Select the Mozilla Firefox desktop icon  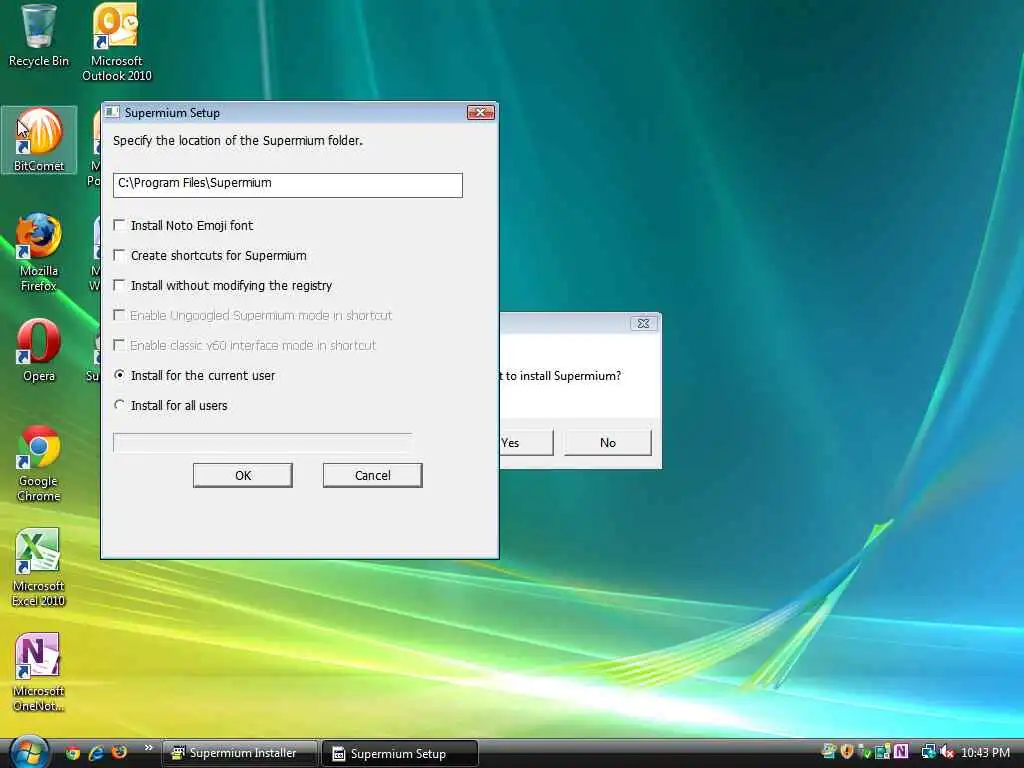[39, 252]
